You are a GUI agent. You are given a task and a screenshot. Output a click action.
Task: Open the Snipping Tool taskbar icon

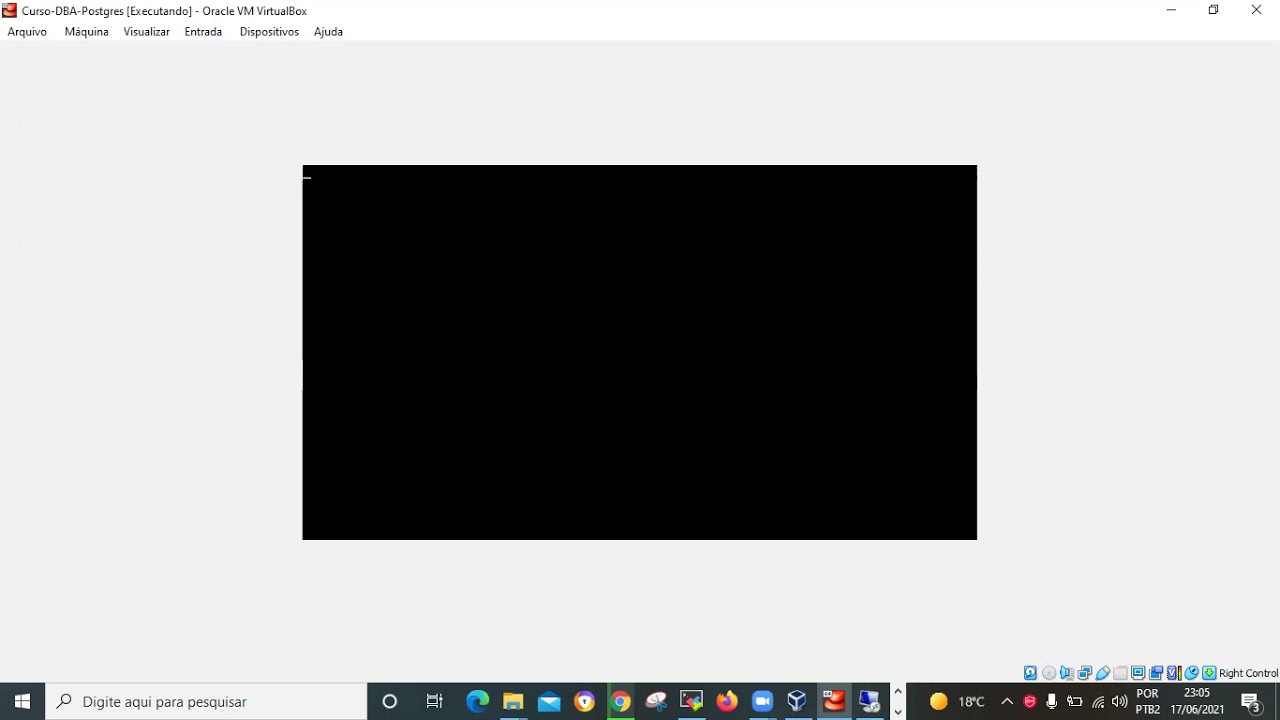click(x=656, y=701)
